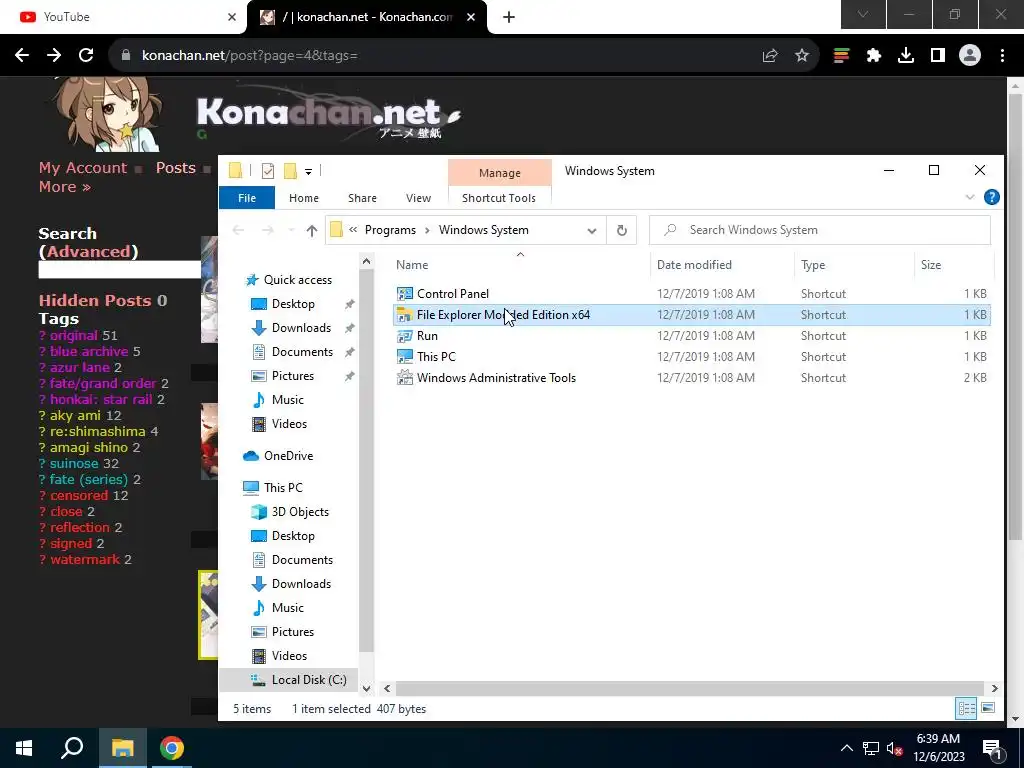Open customize quick access toolbar dropdown
1024x768 pixels.
pos(308,172)
